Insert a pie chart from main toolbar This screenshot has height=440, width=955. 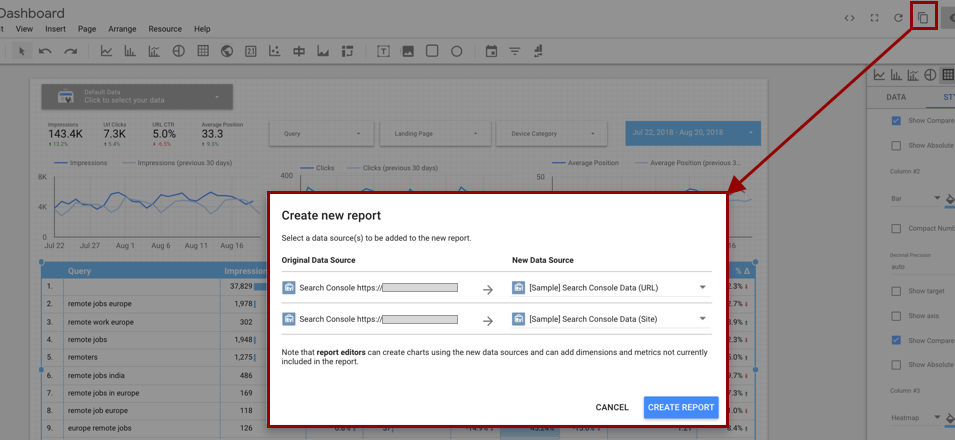[178, 51]
